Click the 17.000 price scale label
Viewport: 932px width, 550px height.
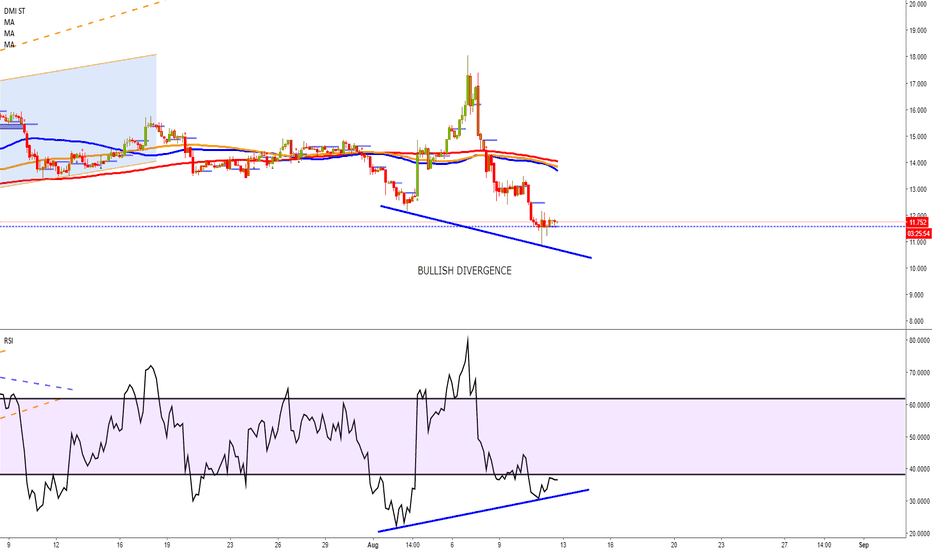[x=918, y=84]
